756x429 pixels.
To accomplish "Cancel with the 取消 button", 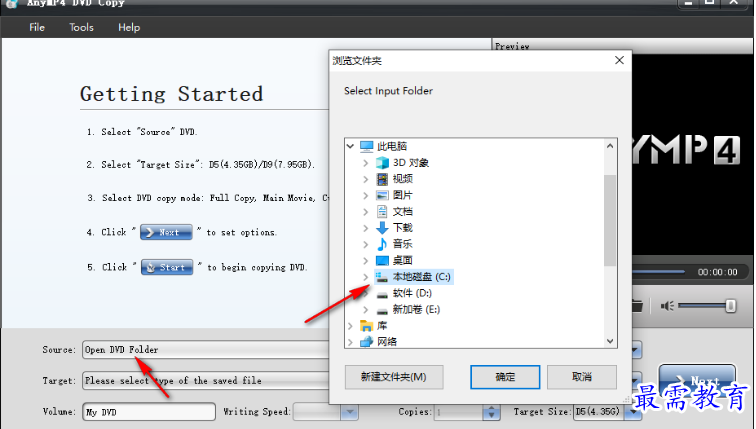I will [x=581, y=377].
